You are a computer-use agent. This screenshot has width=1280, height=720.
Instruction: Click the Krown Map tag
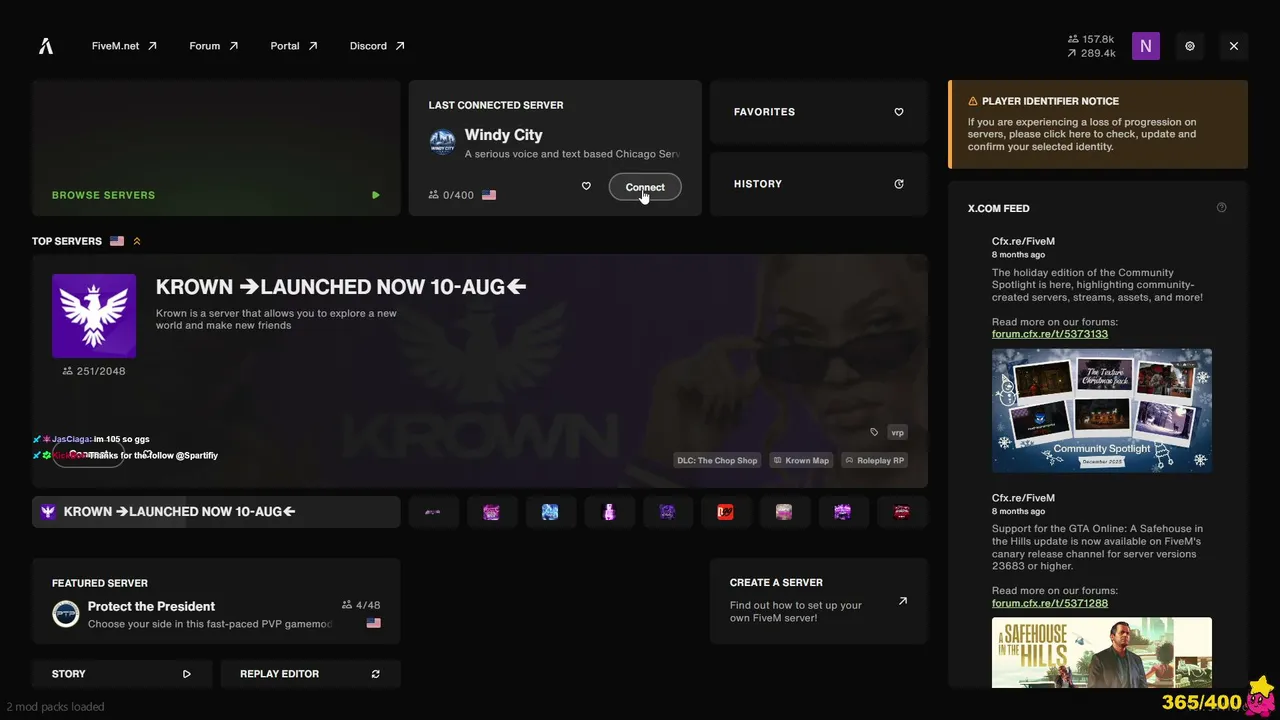pos(801,461)
